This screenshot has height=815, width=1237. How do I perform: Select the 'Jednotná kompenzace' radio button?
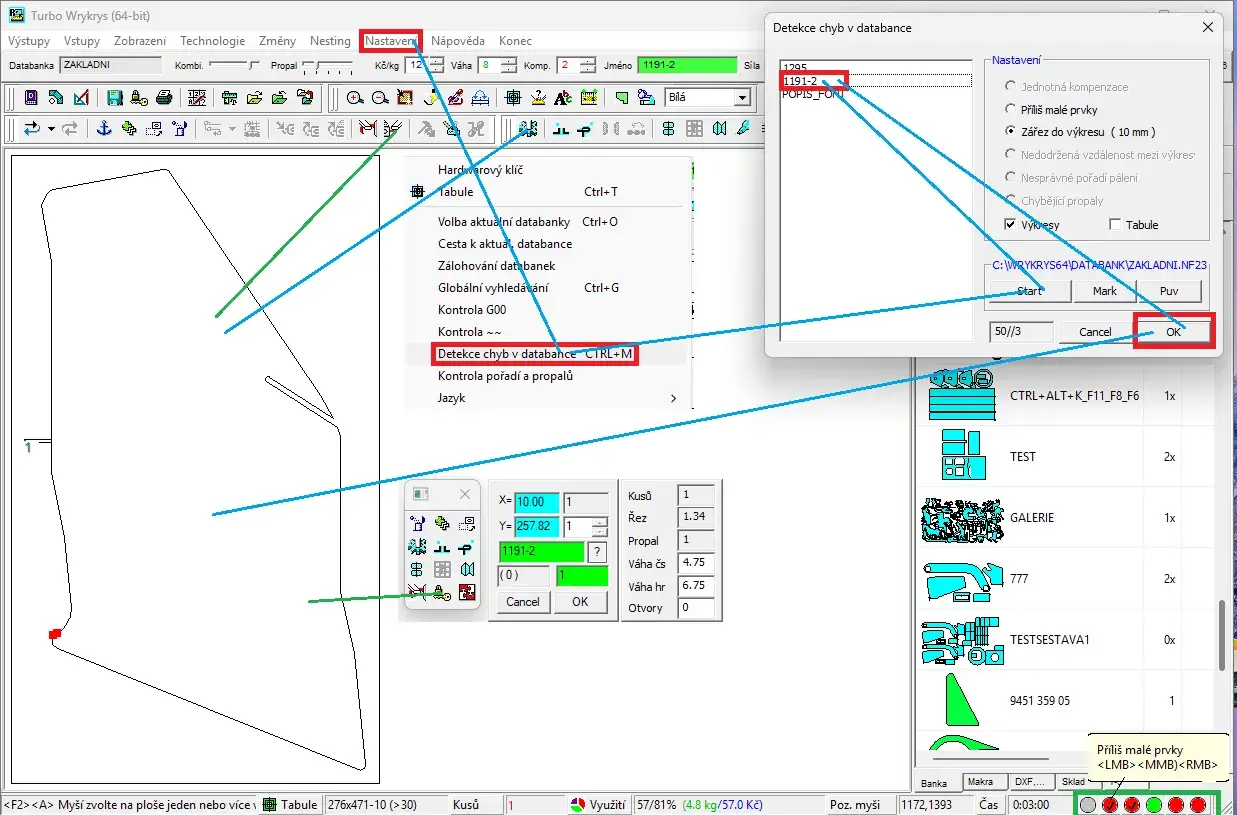[1011, 87]
